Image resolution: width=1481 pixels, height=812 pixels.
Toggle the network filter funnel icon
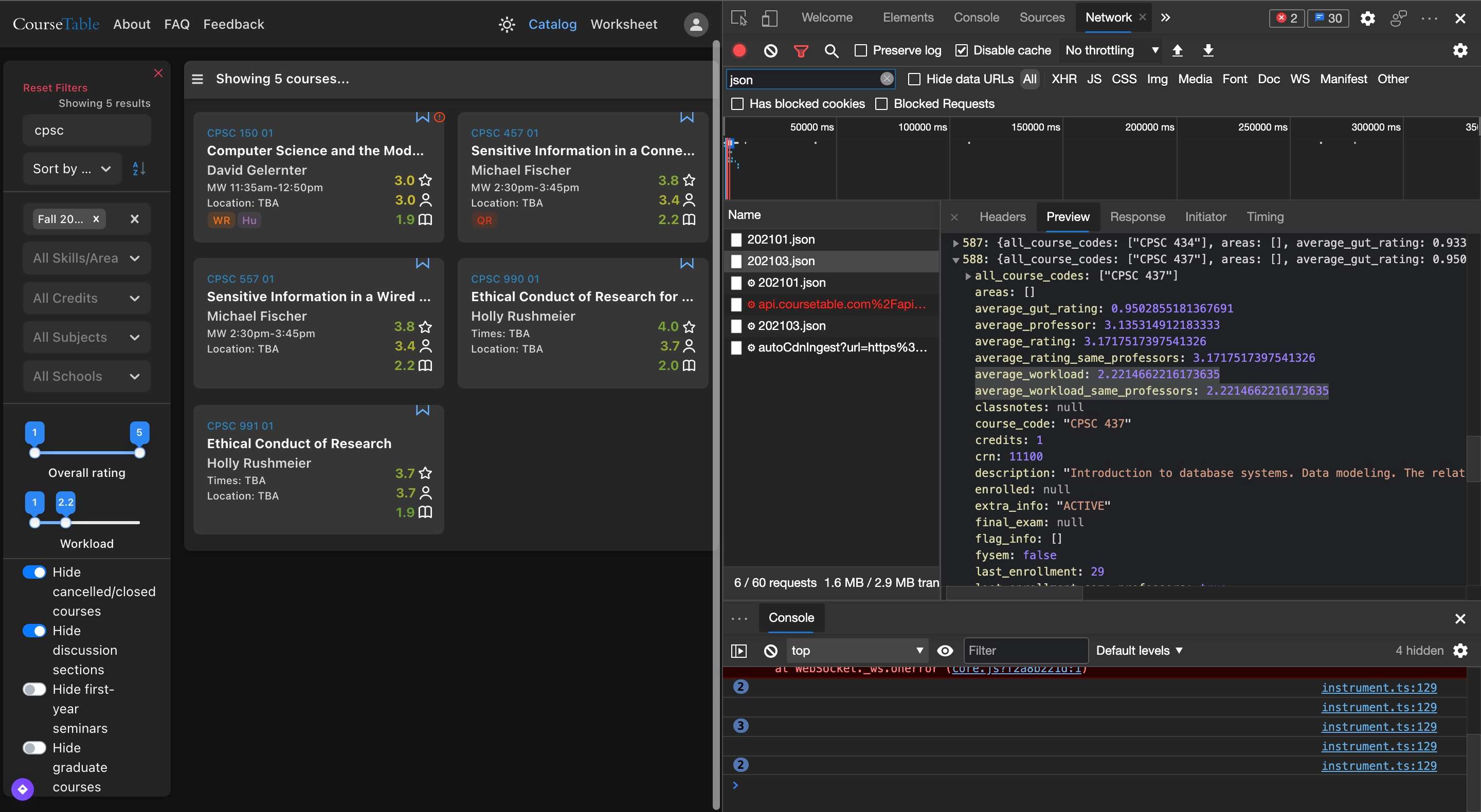(x=800, y=50)
